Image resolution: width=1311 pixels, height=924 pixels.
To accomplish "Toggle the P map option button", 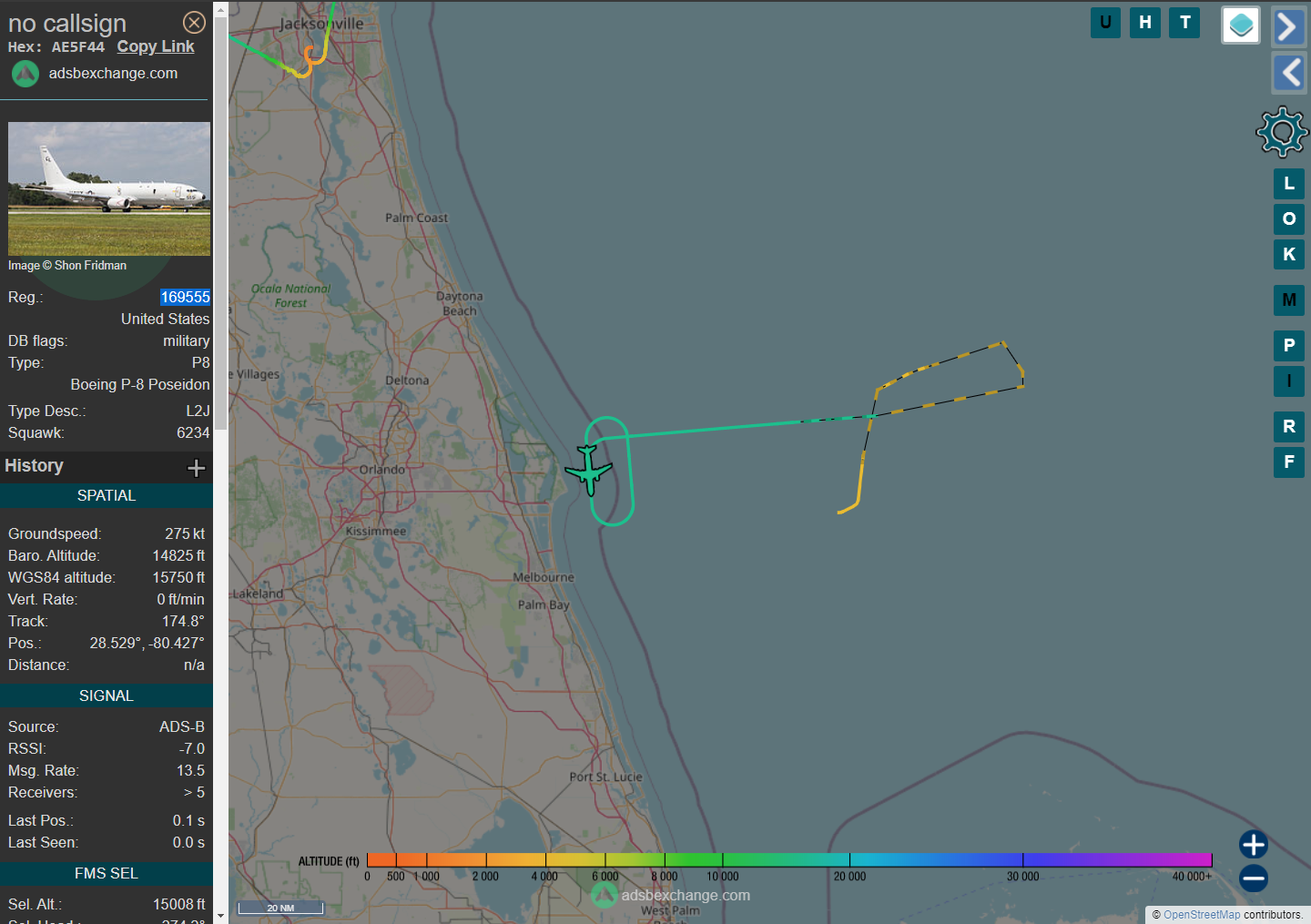I will [x=1289, y=346].
